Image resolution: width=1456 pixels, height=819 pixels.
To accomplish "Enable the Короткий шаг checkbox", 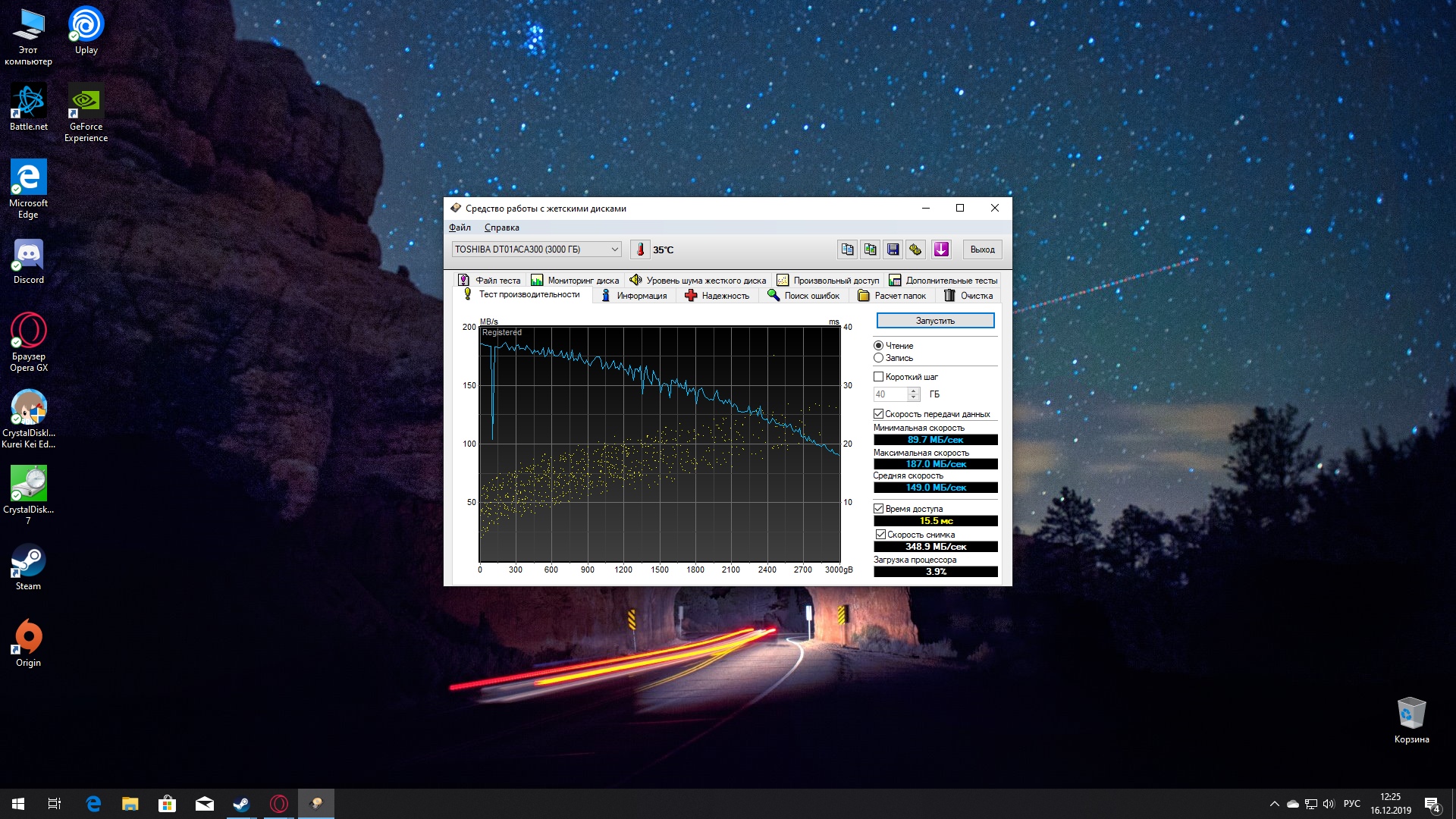I will click(x=879, y=377).
